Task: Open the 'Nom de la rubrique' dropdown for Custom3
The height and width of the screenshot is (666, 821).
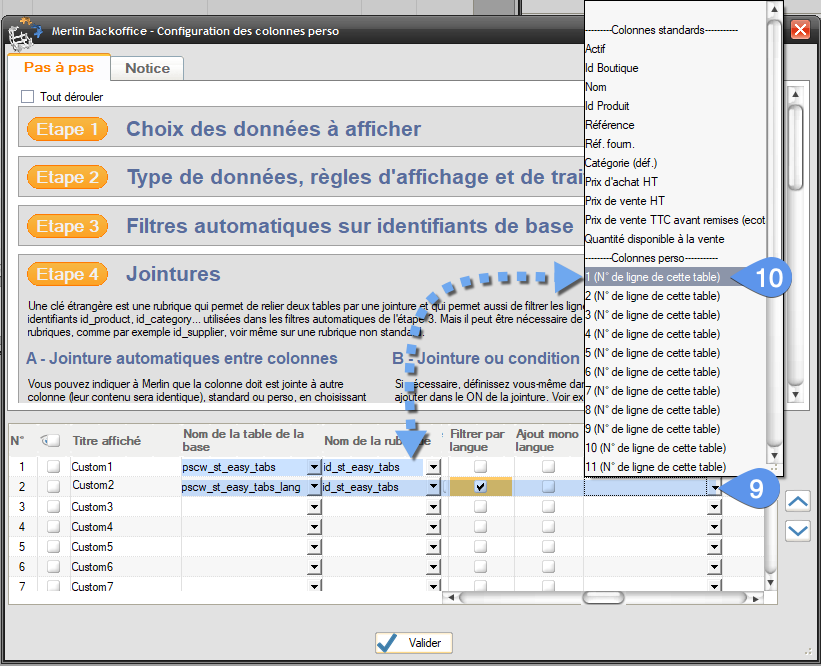Action: (434, 506)
